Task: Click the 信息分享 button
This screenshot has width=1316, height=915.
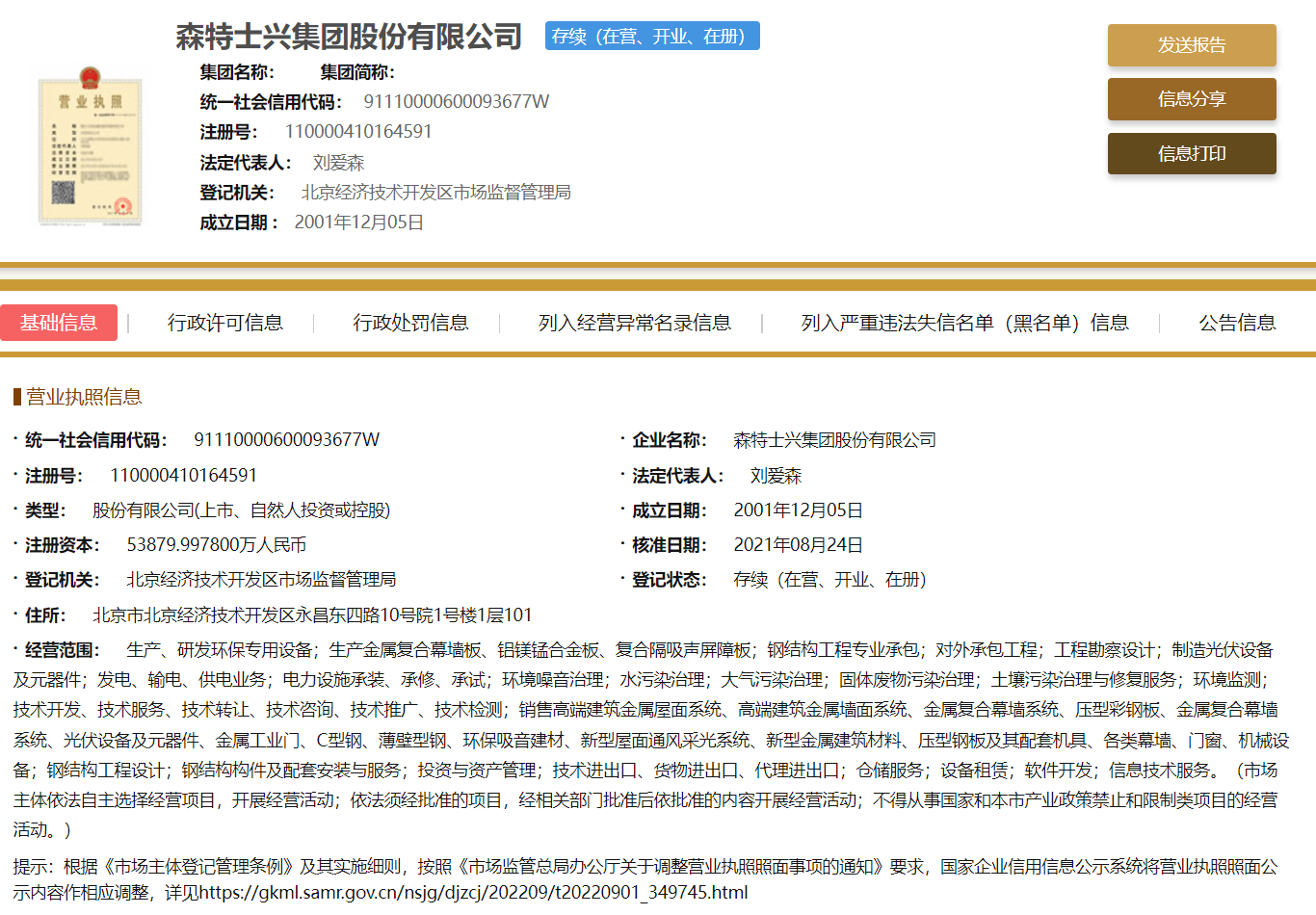Action: coord(1192,99)
